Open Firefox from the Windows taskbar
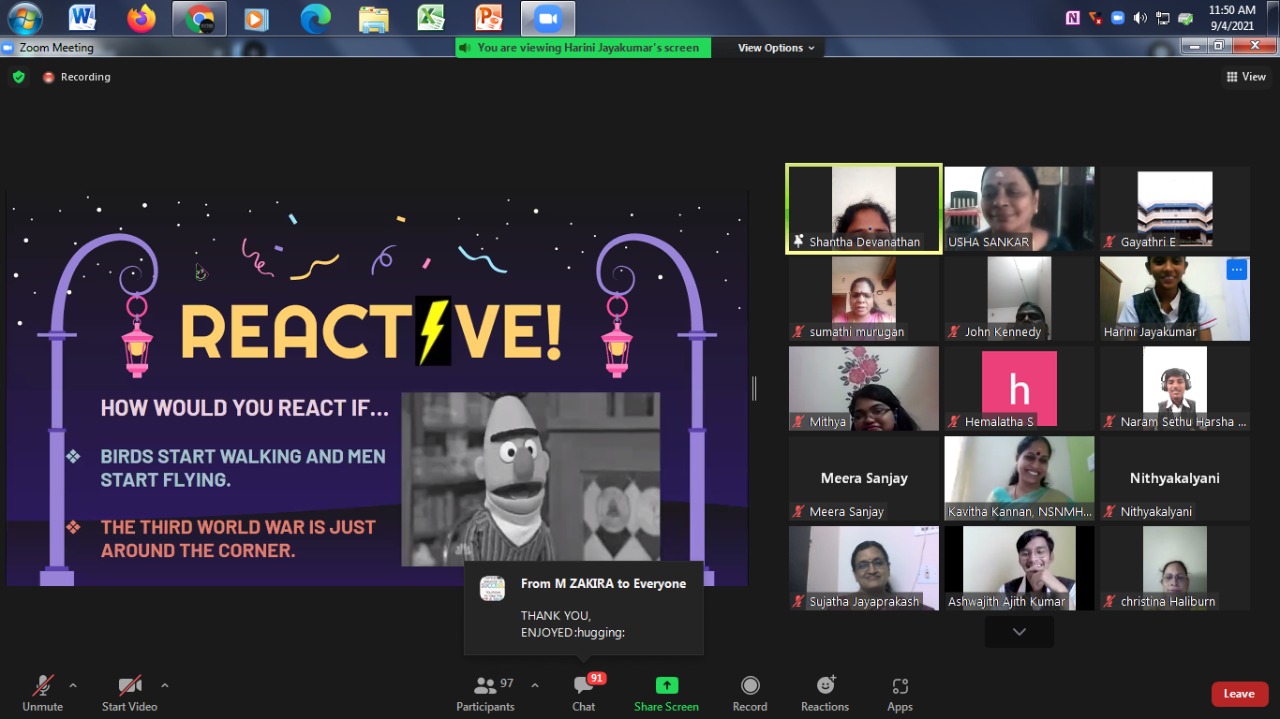 point(141,18)
